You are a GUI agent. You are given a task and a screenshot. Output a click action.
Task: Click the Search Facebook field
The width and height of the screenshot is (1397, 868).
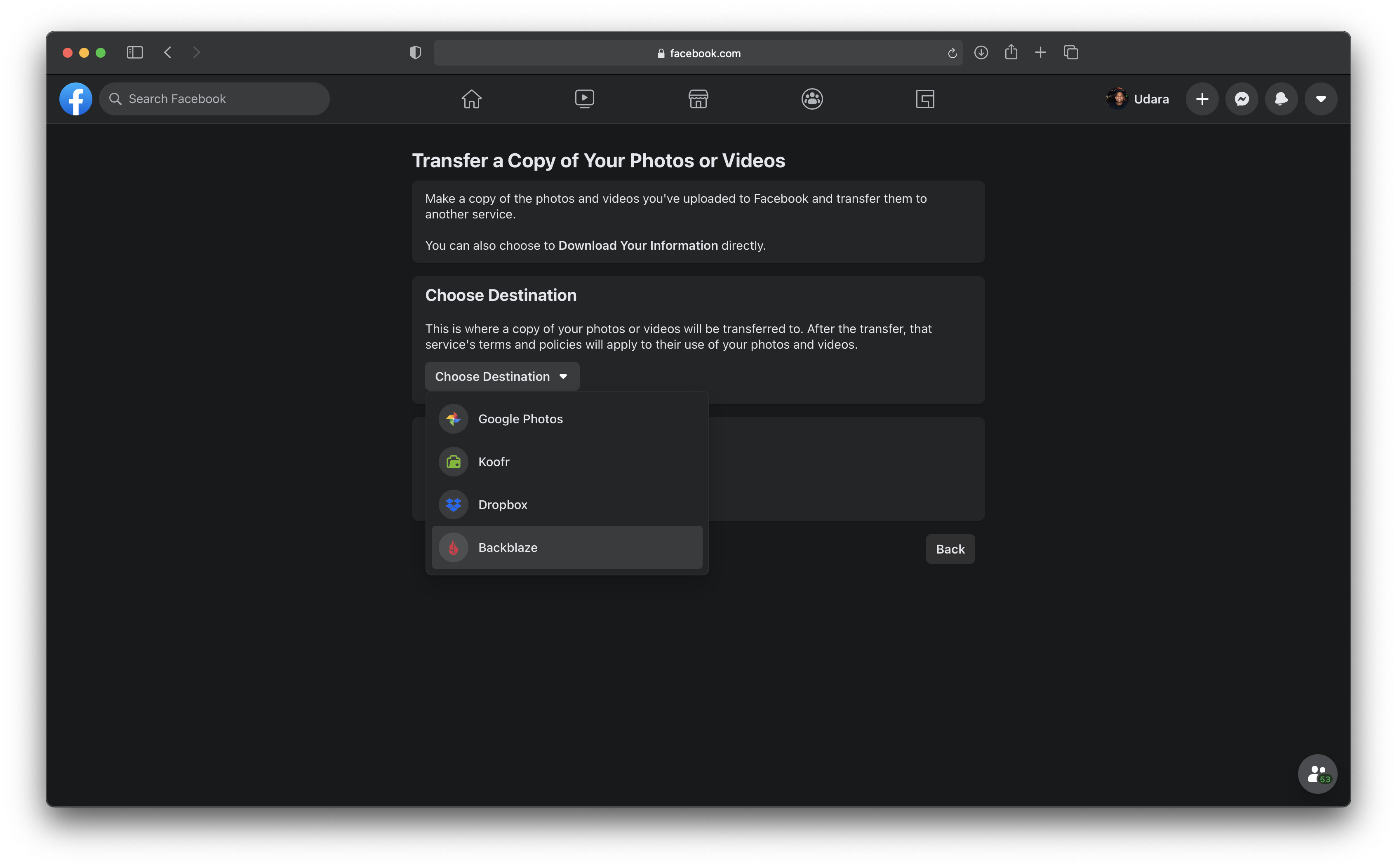[x=214, y=99]
